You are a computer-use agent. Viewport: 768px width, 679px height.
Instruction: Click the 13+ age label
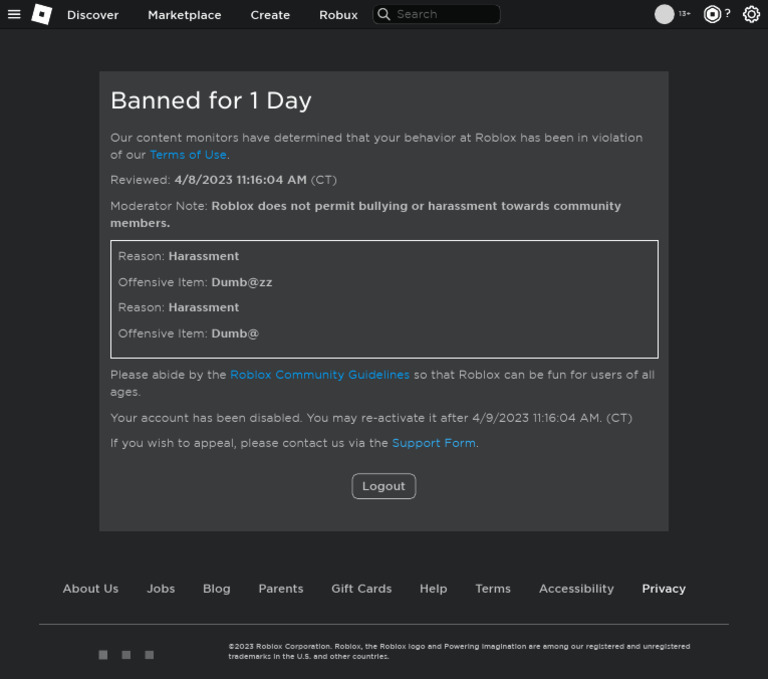click(x=684, y=14)
